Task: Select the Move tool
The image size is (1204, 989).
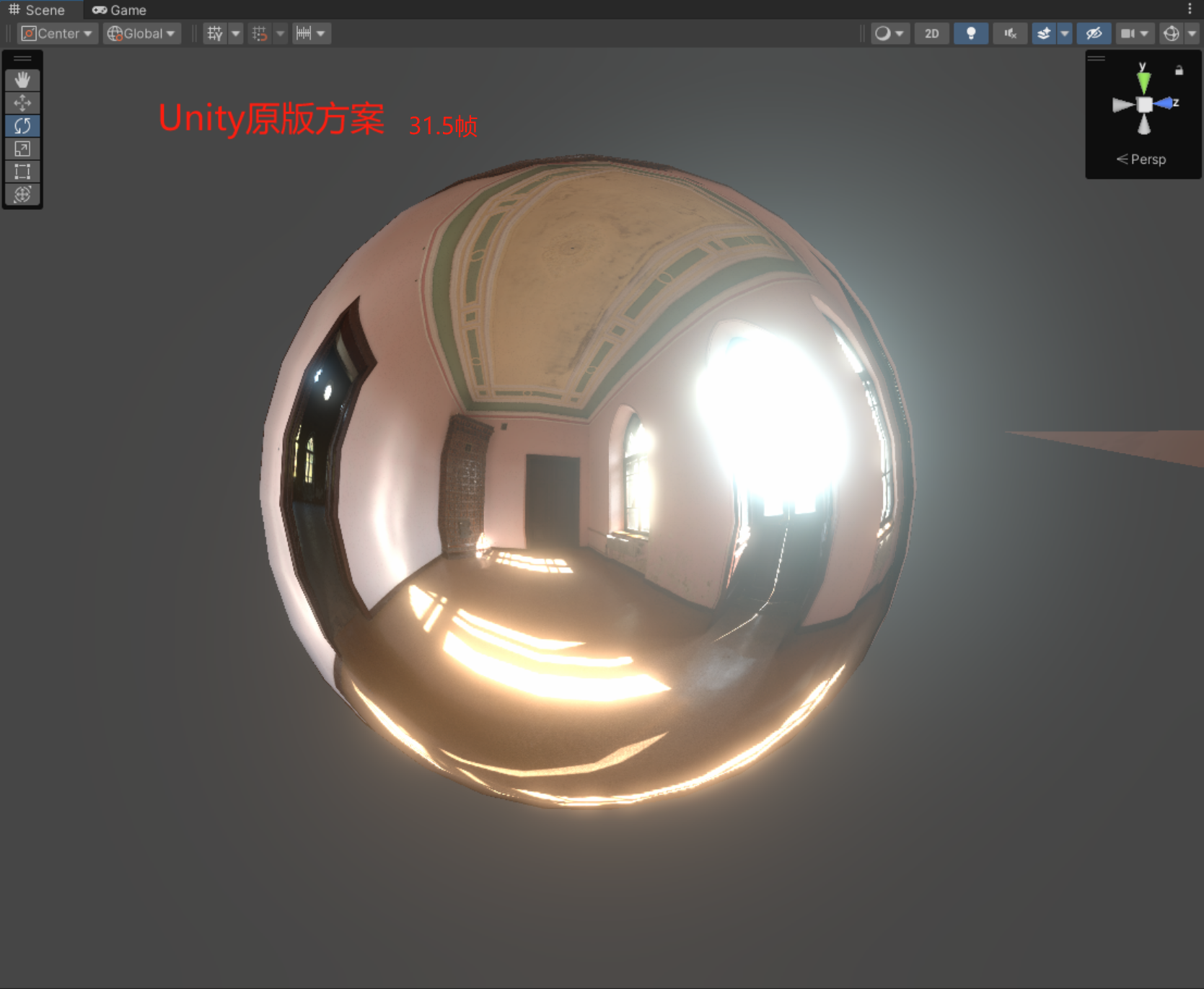Action: 22,102
